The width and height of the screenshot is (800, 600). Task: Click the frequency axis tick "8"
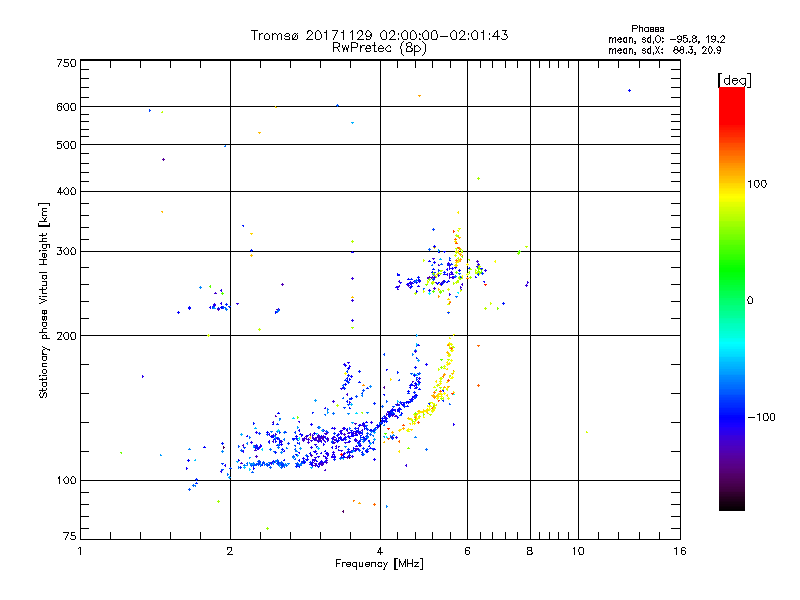(x=530, y=551)
